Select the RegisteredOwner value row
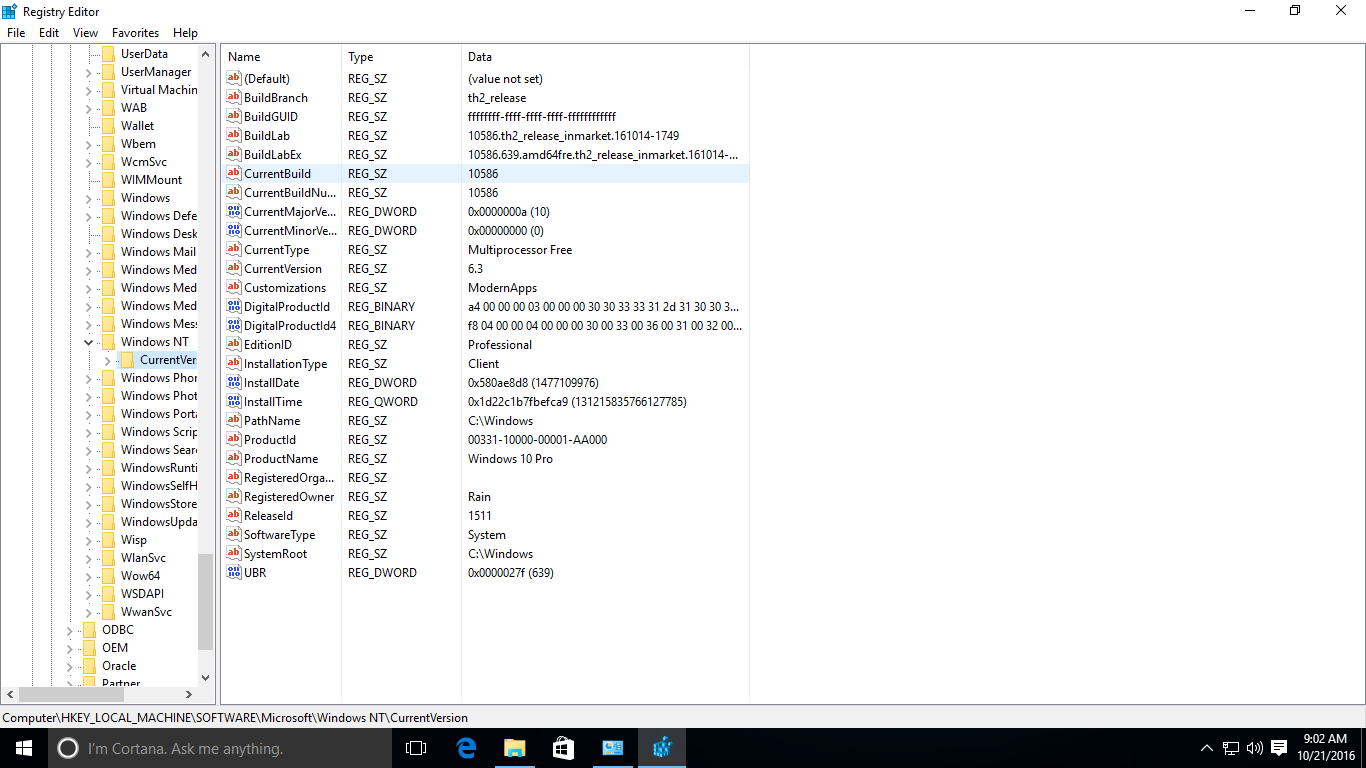The width and height of the screenshot is (1366, 768). click(x=485, y=497)
